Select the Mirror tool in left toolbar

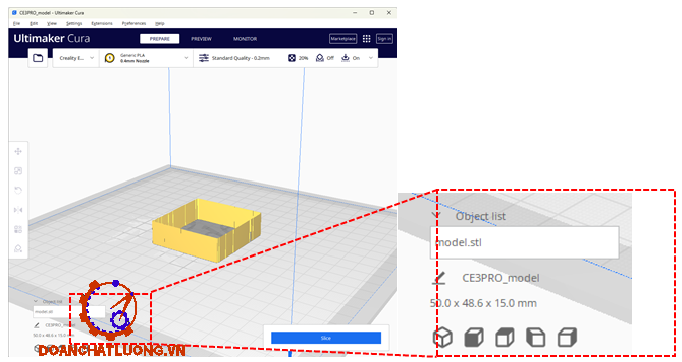coord(18,210)
